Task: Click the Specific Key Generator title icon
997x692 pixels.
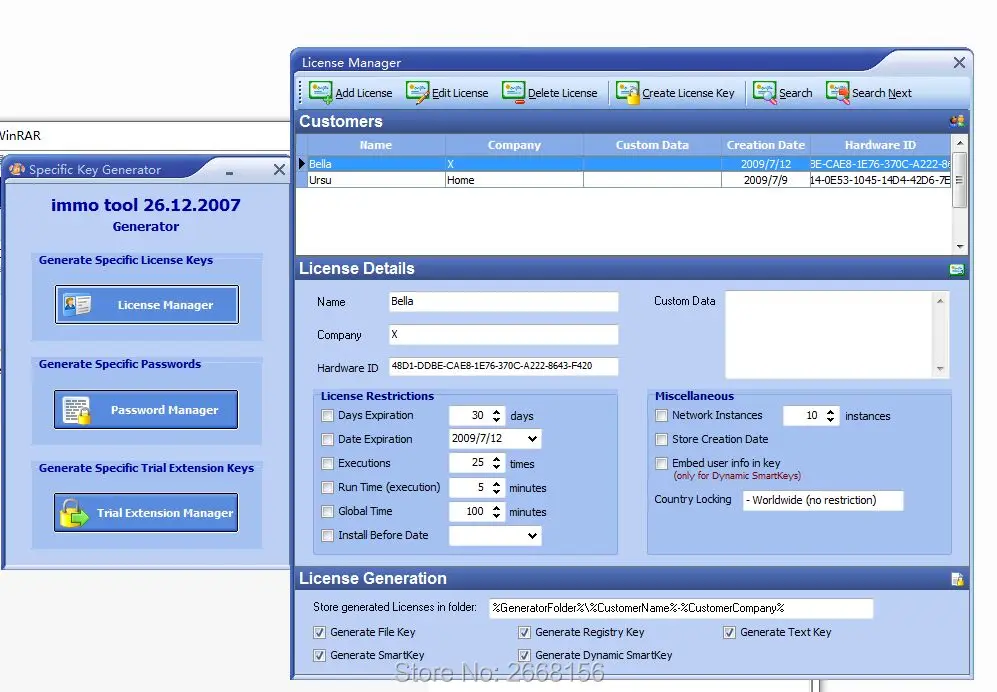Action: point(17,169)
